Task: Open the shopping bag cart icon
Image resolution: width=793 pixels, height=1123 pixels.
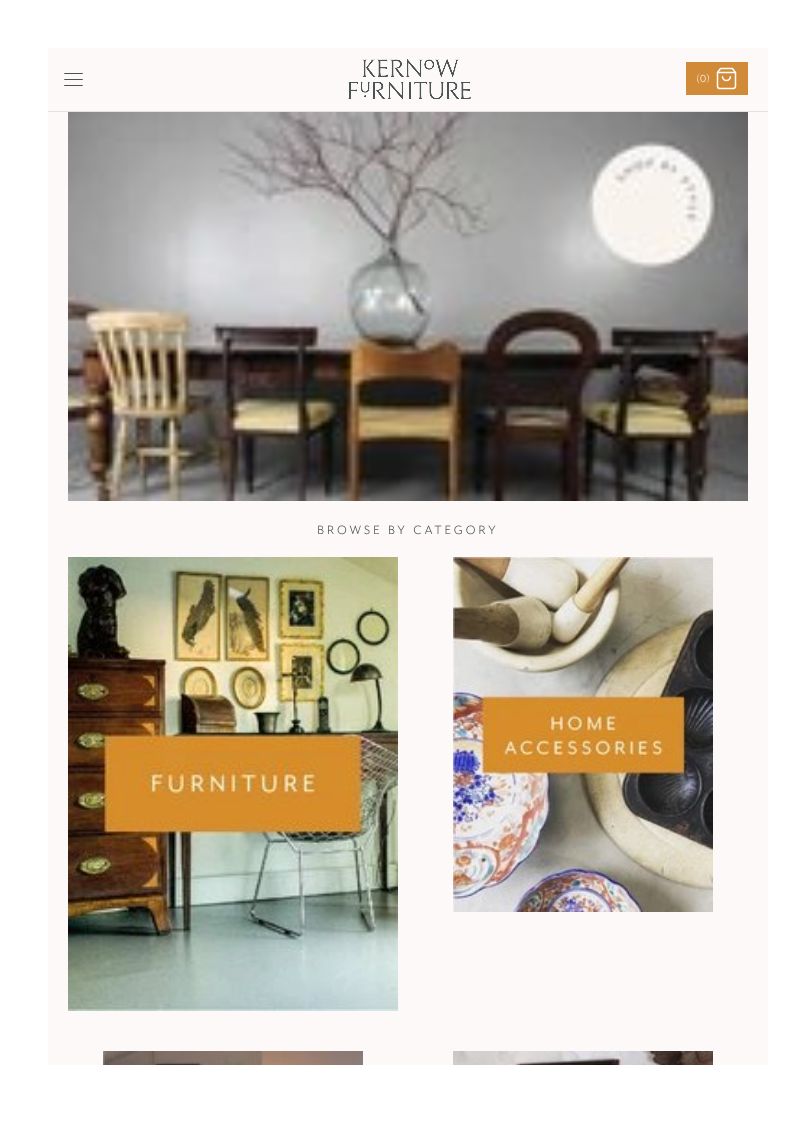Action: point(726,78)
